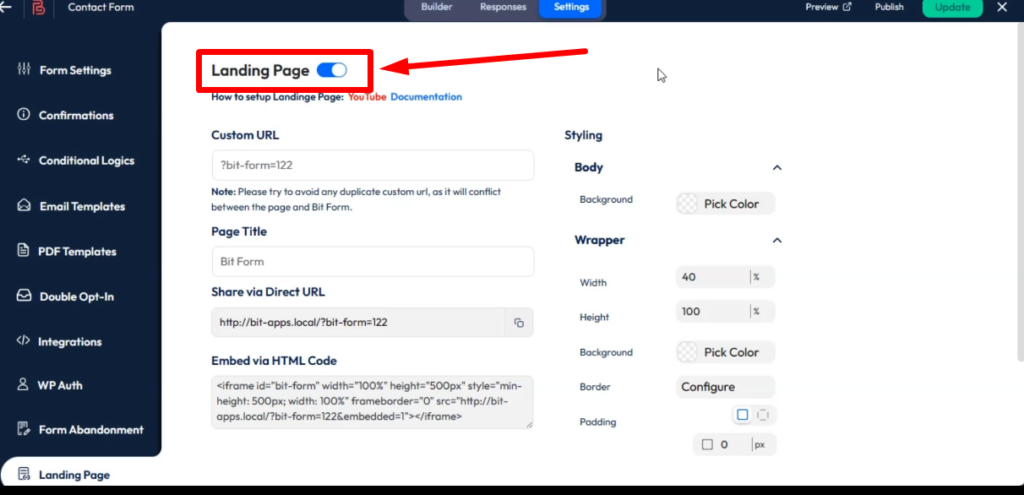Click the Update button

click(952, 7)
